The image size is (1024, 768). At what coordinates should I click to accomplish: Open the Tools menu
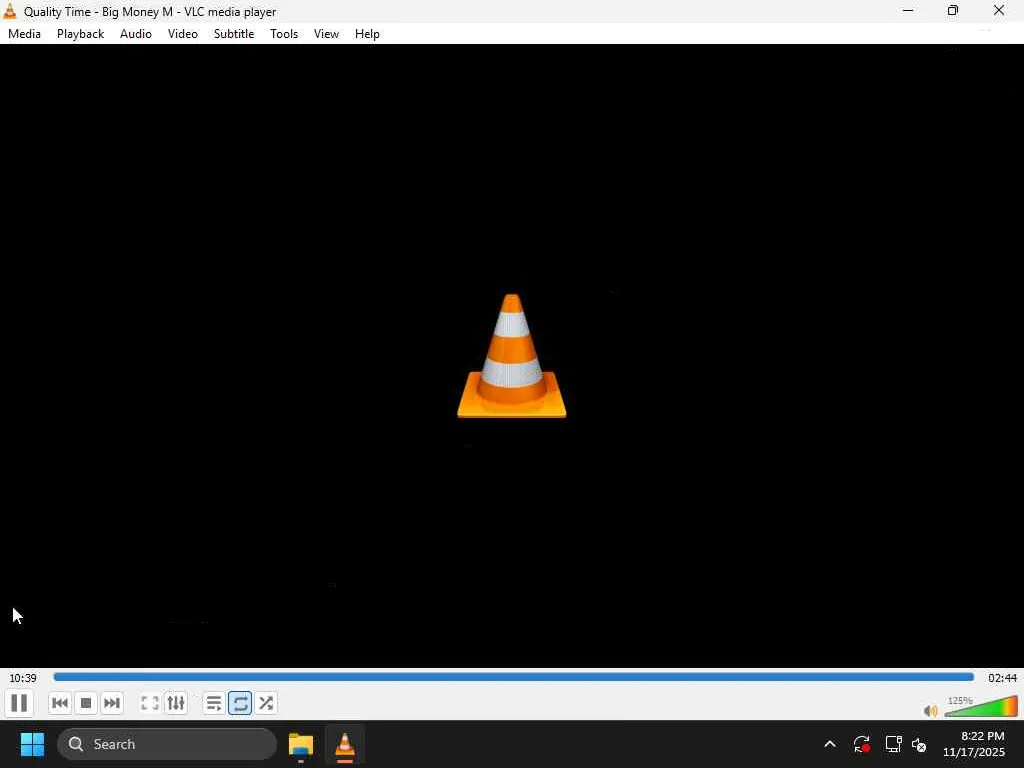(284, 34)
